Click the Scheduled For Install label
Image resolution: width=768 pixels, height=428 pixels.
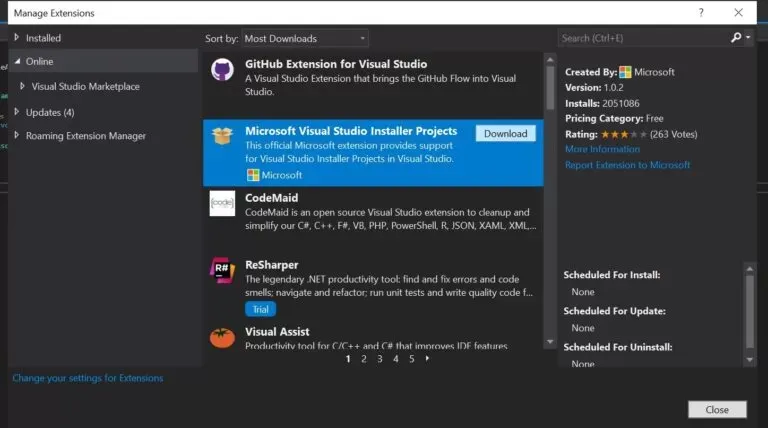tap(612, 275)
